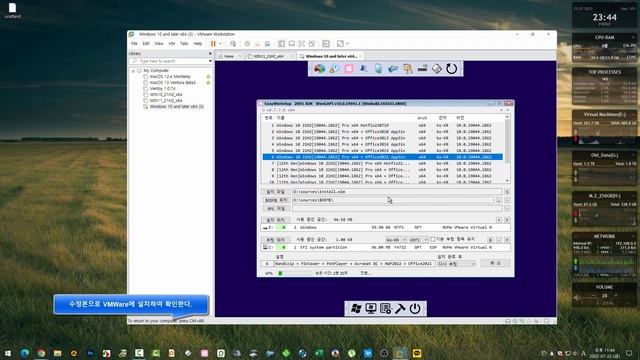This screenshot has width=640, height=360.
Task: Click the circular refresh arrow icon in PE toolbar
Action: click(x=451, y=69)
